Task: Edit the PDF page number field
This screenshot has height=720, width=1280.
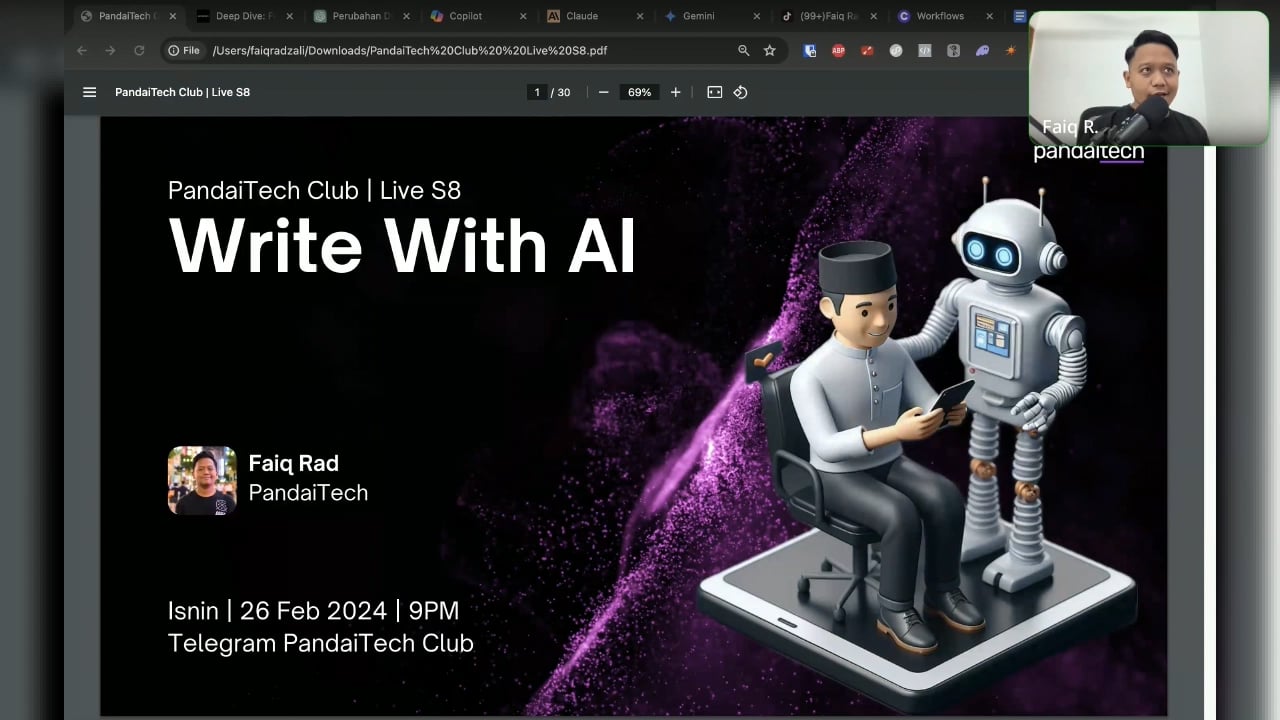Action: (x=537, y=92)
